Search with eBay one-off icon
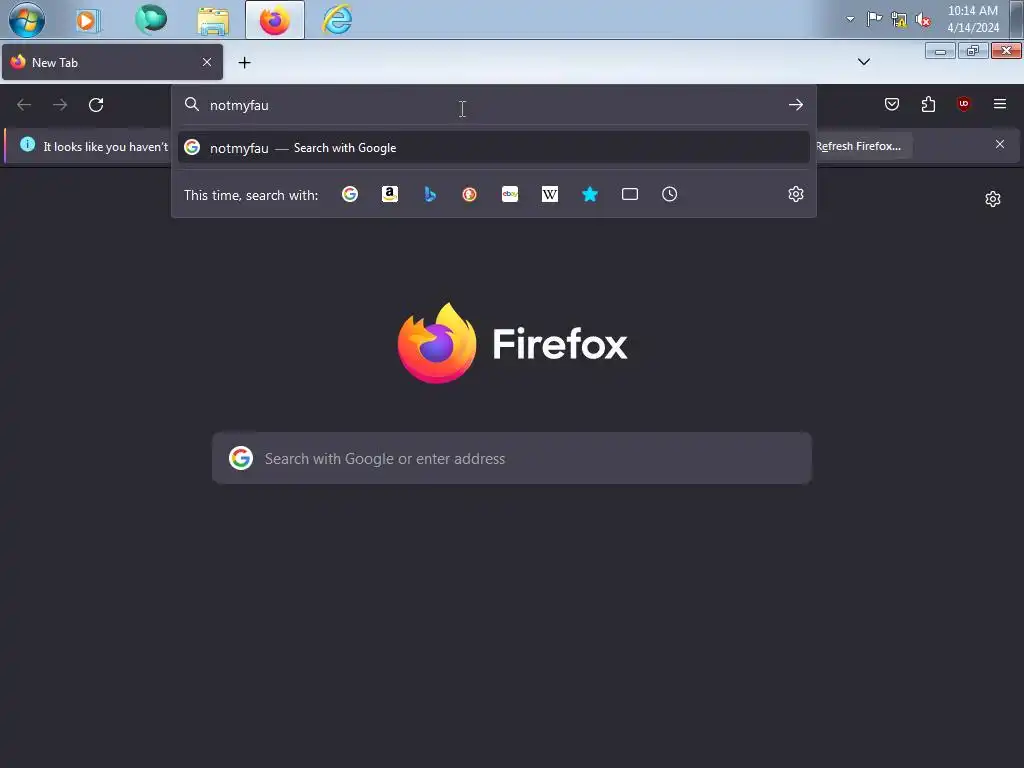The width and height of the screenshot is (1024, 768). (x=510, y=195)
